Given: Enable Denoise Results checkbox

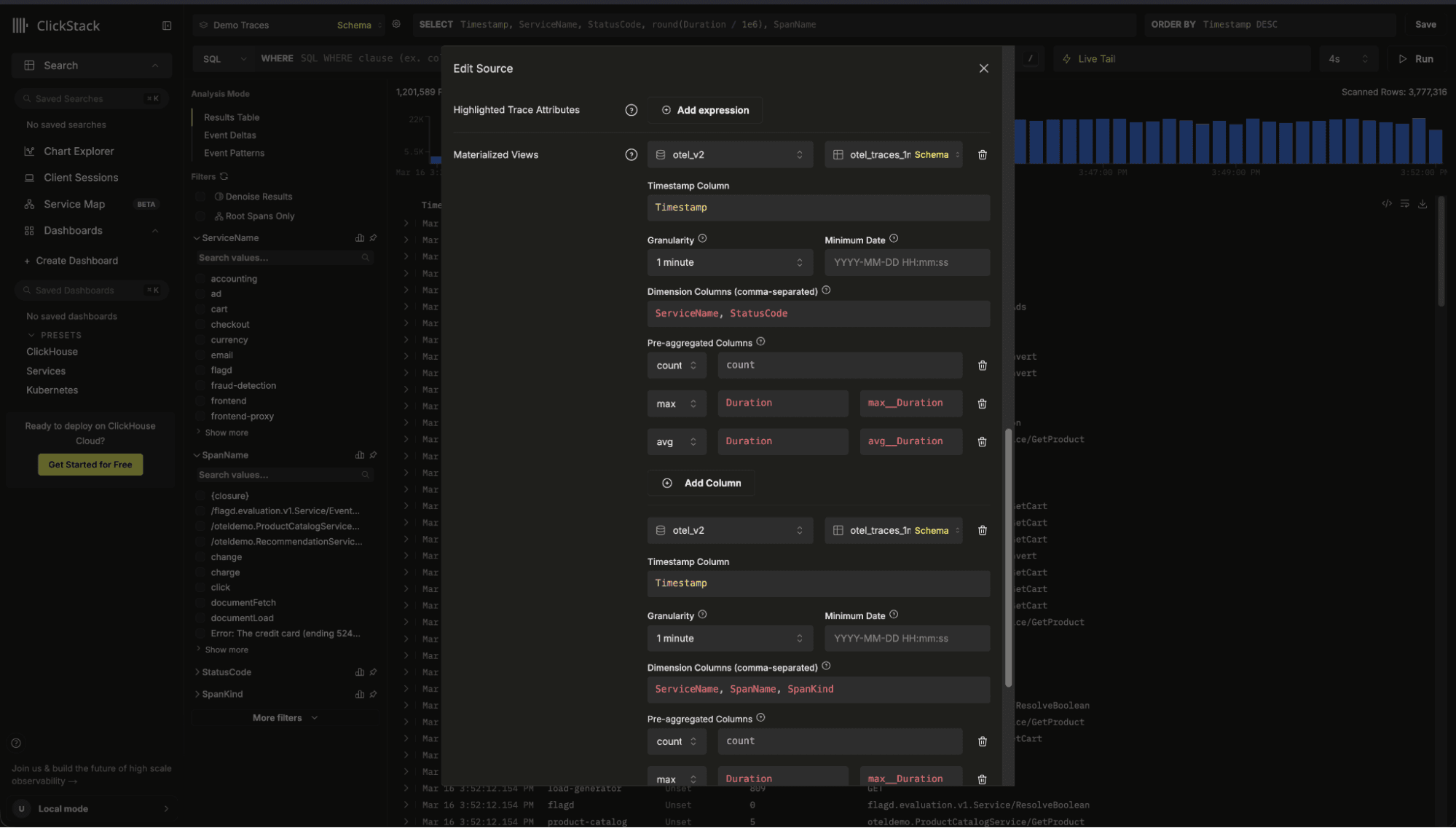Looking at the screenshot, I should tap(201, 197).
